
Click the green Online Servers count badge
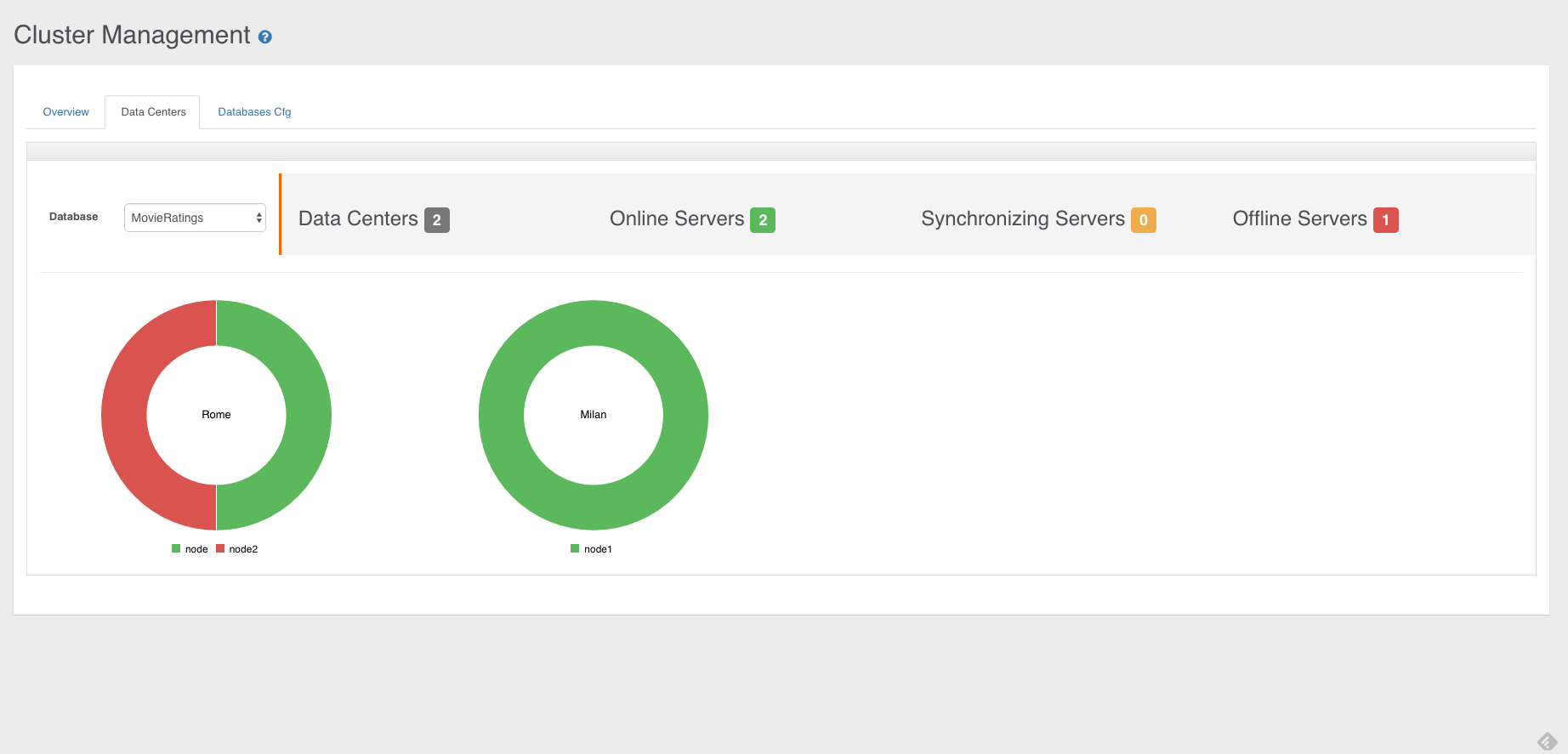[762, 220]
